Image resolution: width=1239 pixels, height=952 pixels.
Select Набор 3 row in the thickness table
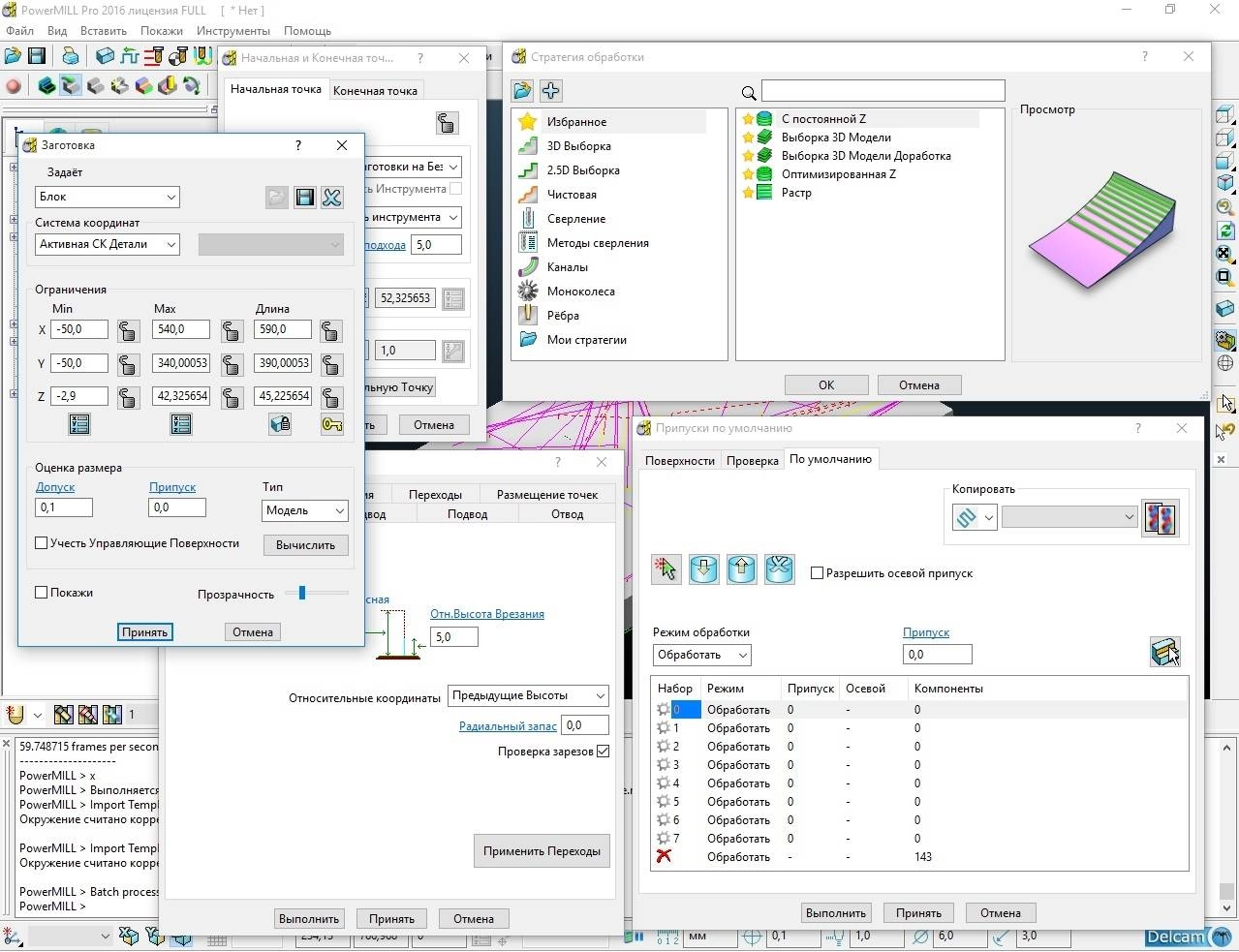point(918,765)
